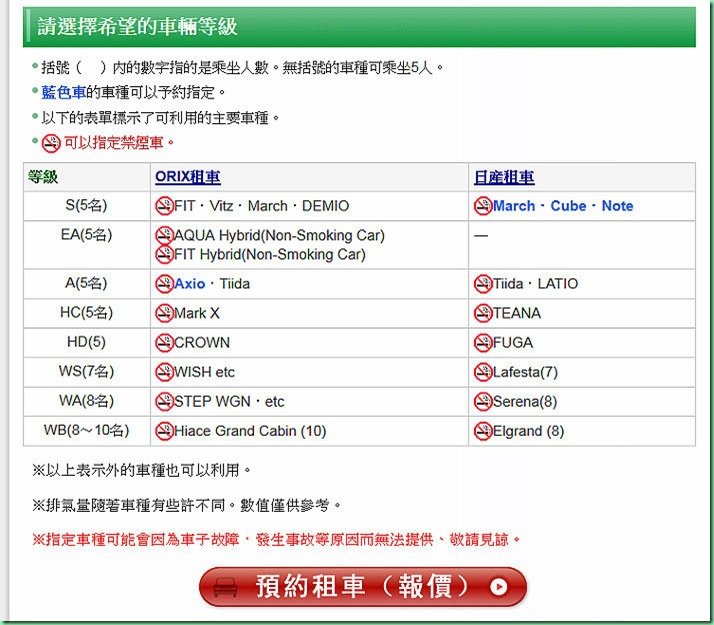The image size is (714, 625).
Task: Click the no-smoking icon beside STEP WGN
Action: pyautogui.click(x=164, y=401)
